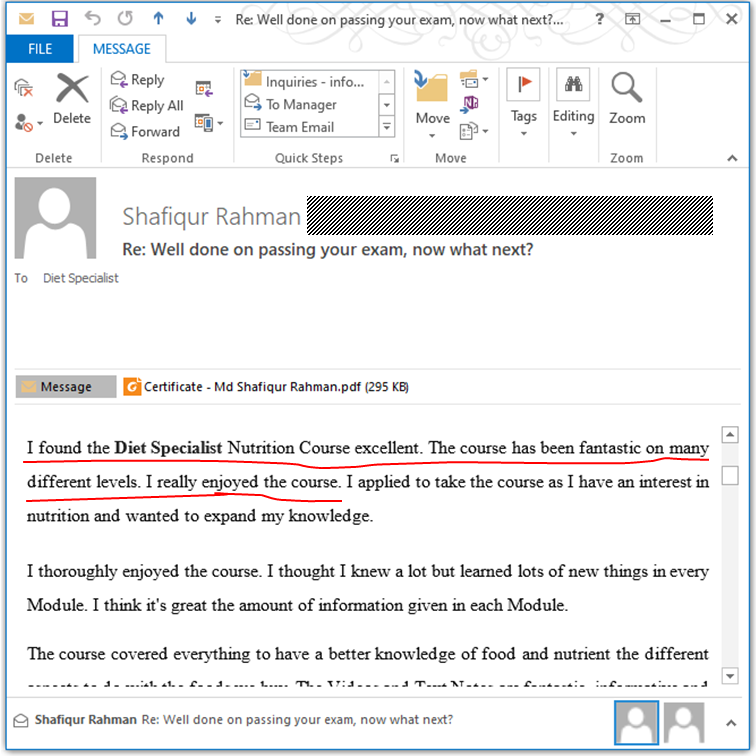
Task: Click Reply in the Respond group
Action: (x=137, y=79)
